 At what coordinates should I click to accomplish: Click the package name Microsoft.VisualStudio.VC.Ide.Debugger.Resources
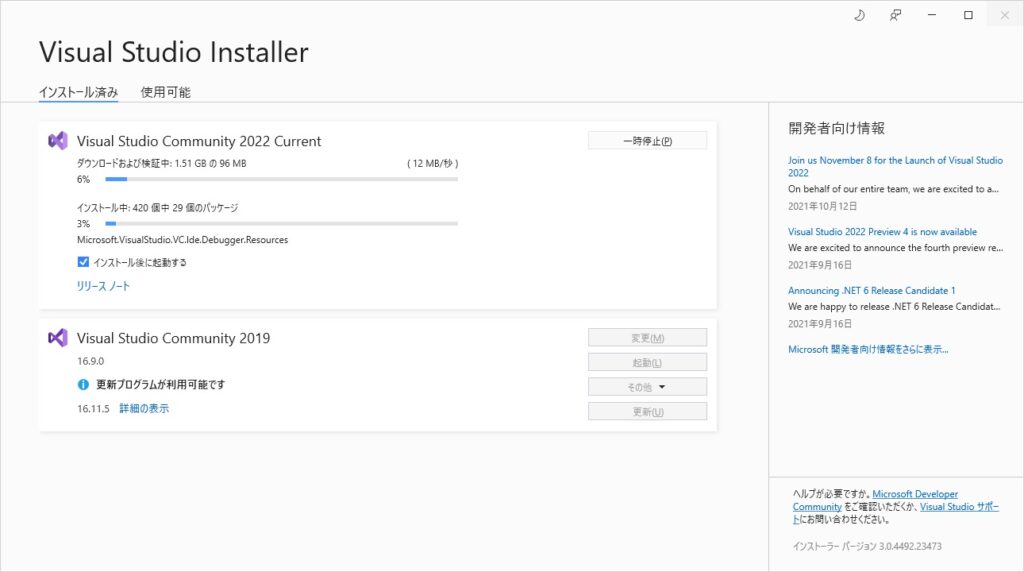point(182,240)
